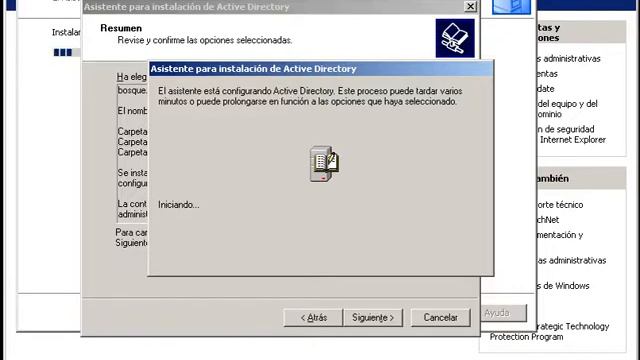Click the 'Resumen' heading text
The image size is (640, 360).
[121, 28]
